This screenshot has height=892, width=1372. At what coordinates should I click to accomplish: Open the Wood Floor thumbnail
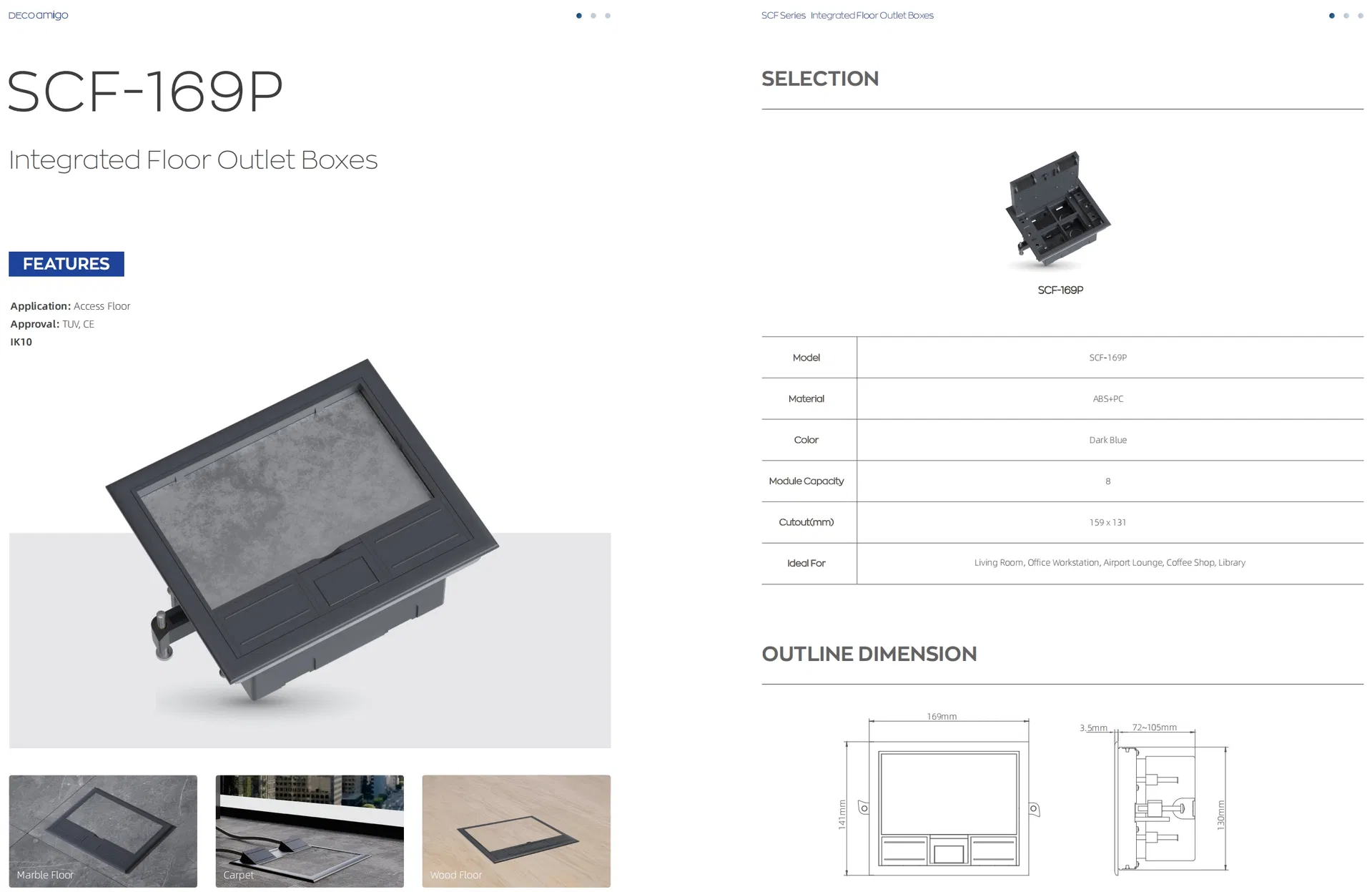click(x=516, y=831)
